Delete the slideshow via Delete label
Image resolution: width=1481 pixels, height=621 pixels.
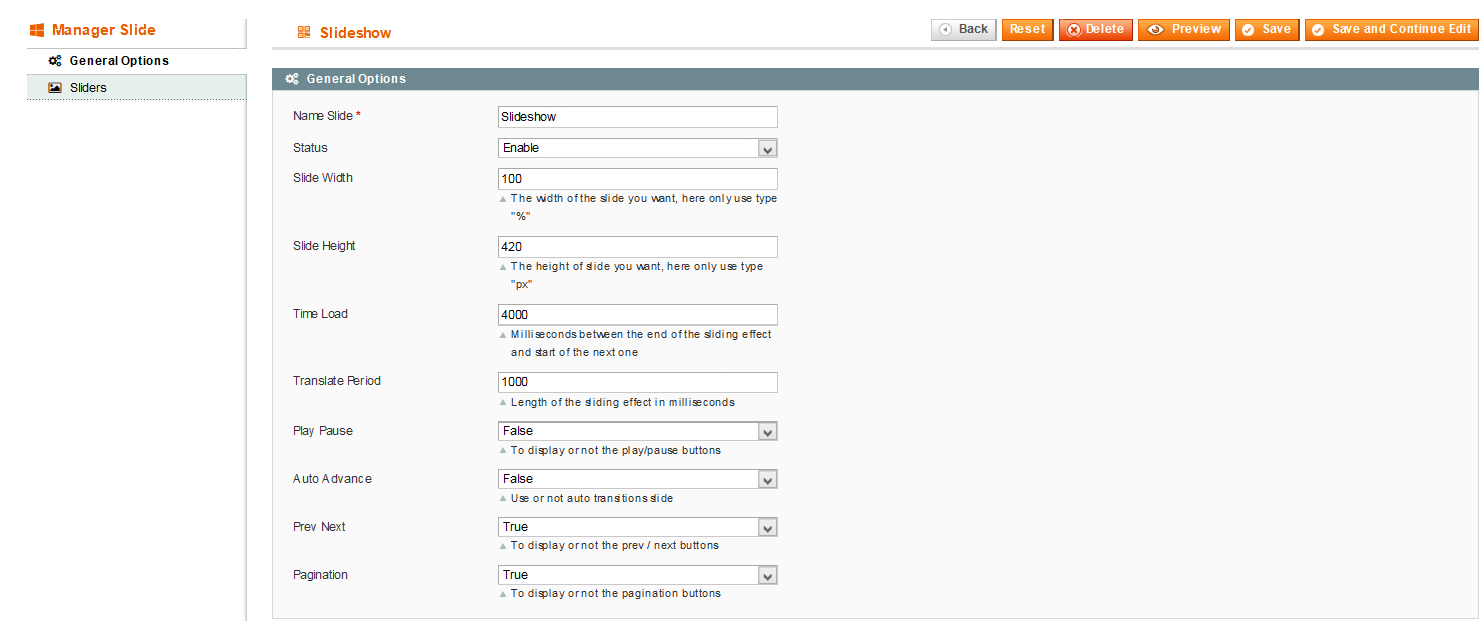1105,29
